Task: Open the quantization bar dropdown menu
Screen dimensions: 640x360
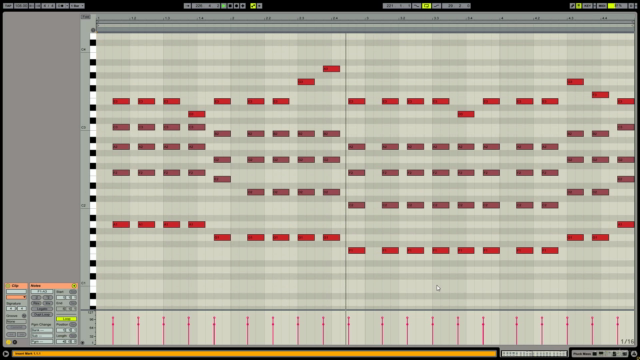Action: 77,6
